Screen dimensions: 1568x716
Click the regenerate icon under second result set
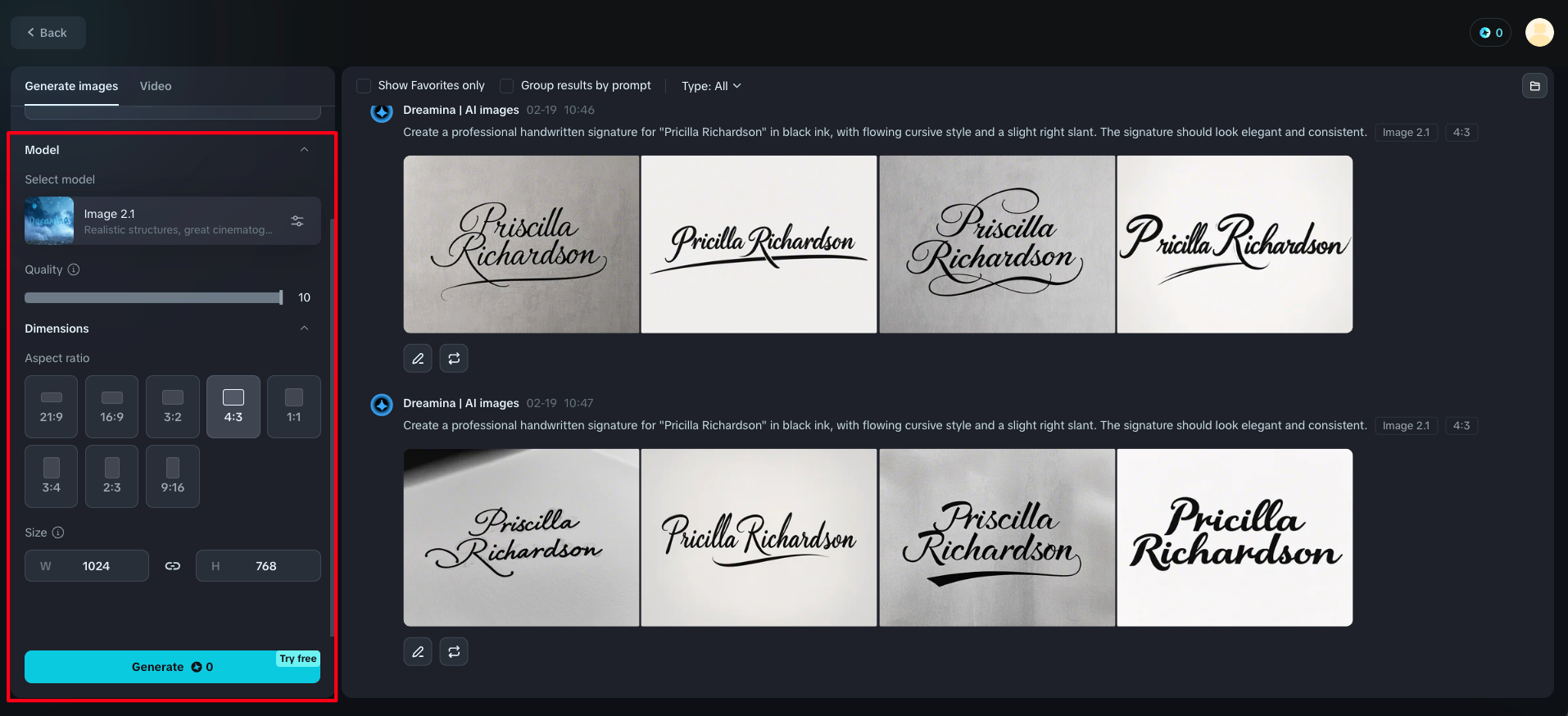point(454,651)
